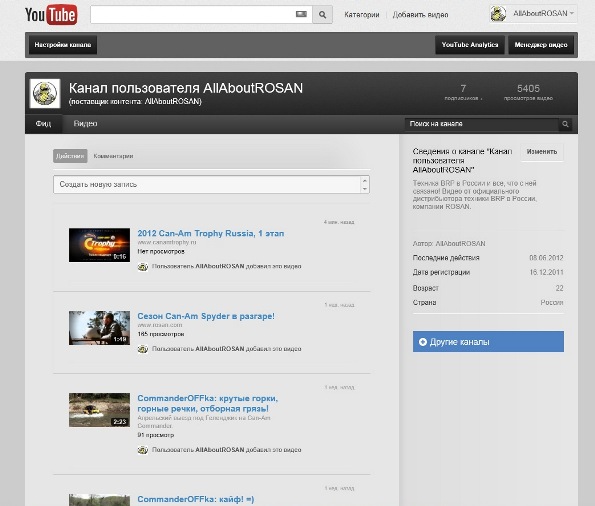Click the channel avatar in the banner
Viewport: 595px width, 506px height.
[x=45, y=93]
